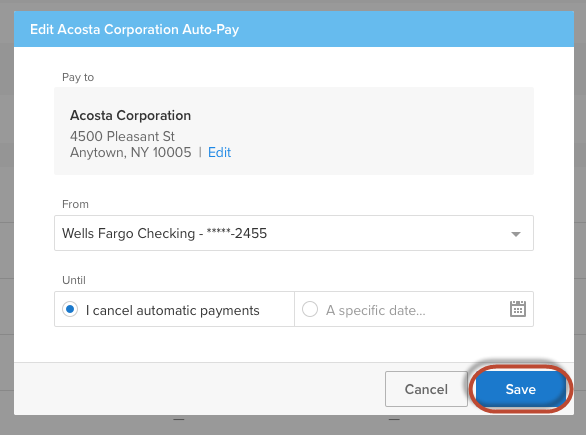Viewport: 586px width, 435px height.
Task: Click the masked account number *****-2455
Action: 237,233
